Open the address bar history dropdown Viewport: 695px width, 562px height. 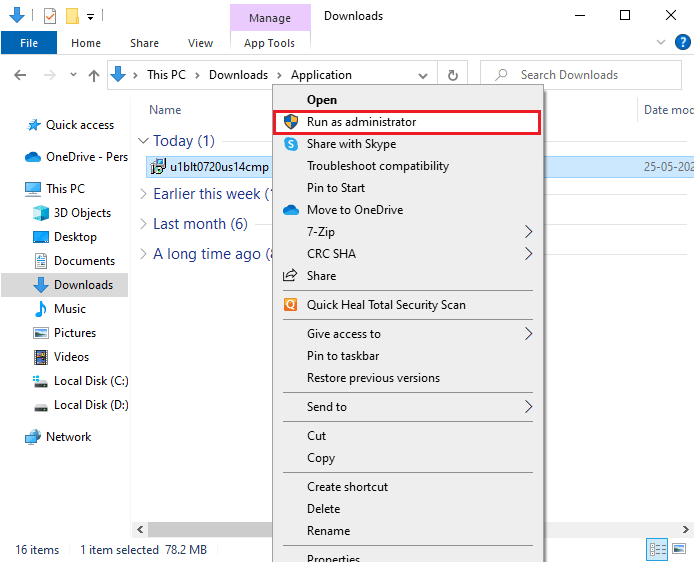[x=423, y=75]
